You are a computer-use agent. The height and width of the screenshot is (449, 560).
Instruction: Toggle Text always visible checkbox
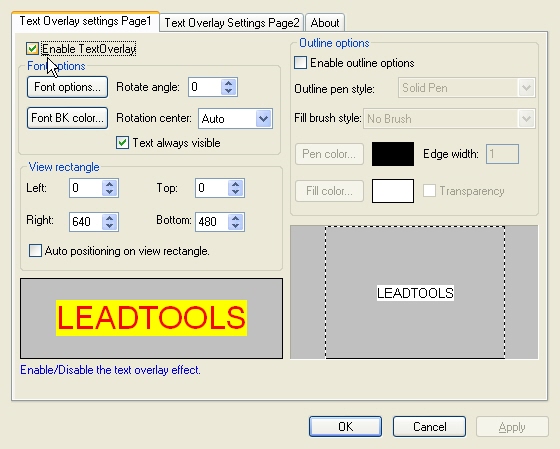coord(122,143)
